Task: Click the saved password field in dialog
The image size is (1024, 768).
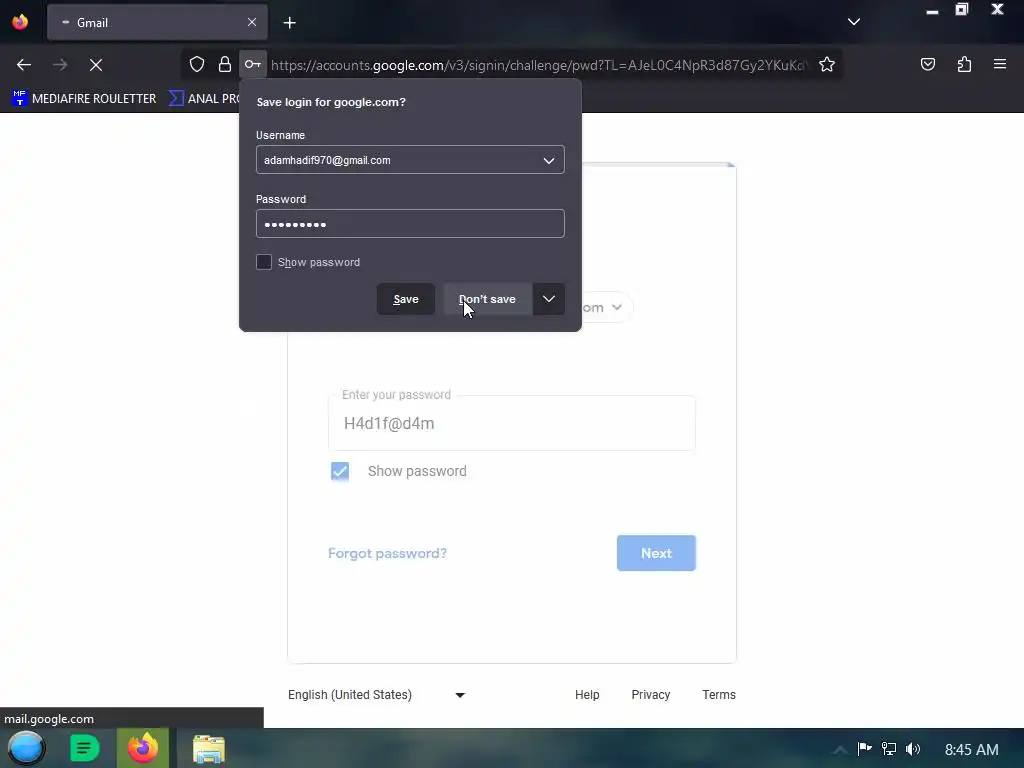Action: click(x=410, y=224)
